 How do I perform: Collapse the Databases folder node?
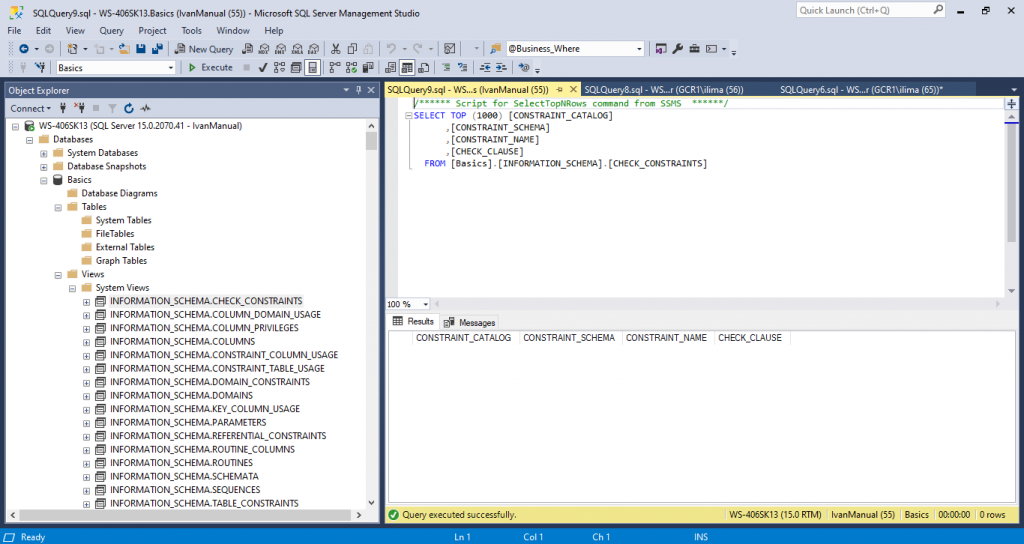29,140
